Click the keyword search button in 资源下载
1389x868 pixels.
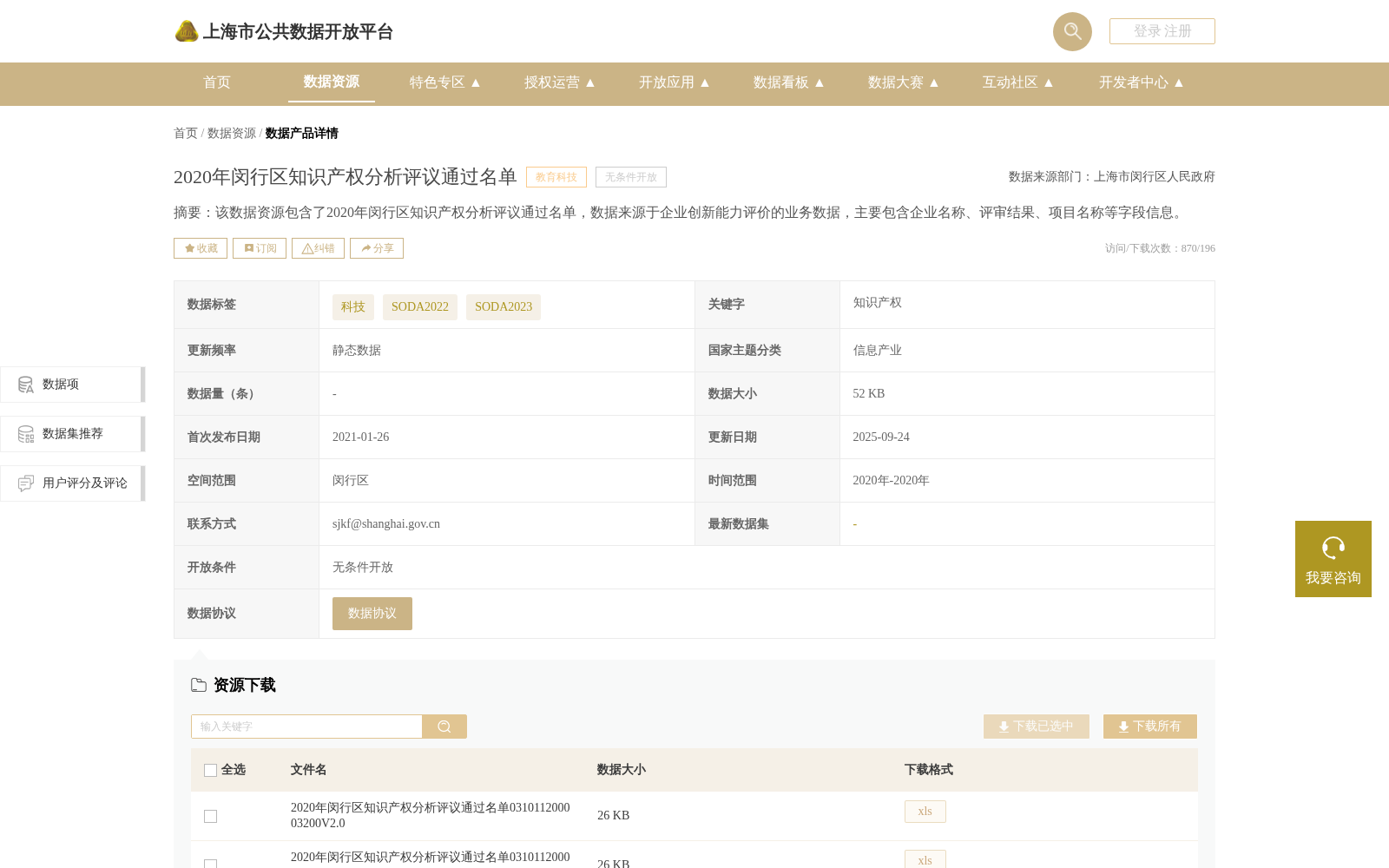[x=444, y=727]
